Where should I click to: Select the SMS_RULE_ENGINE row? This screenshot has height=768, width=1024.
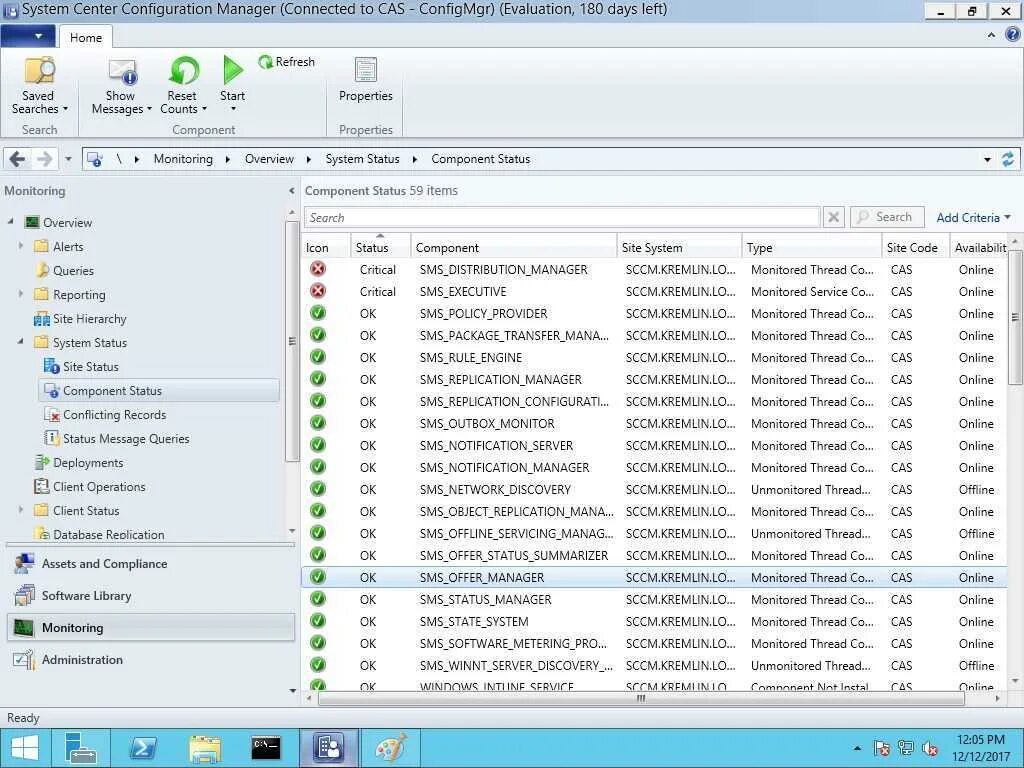(654, 357)
